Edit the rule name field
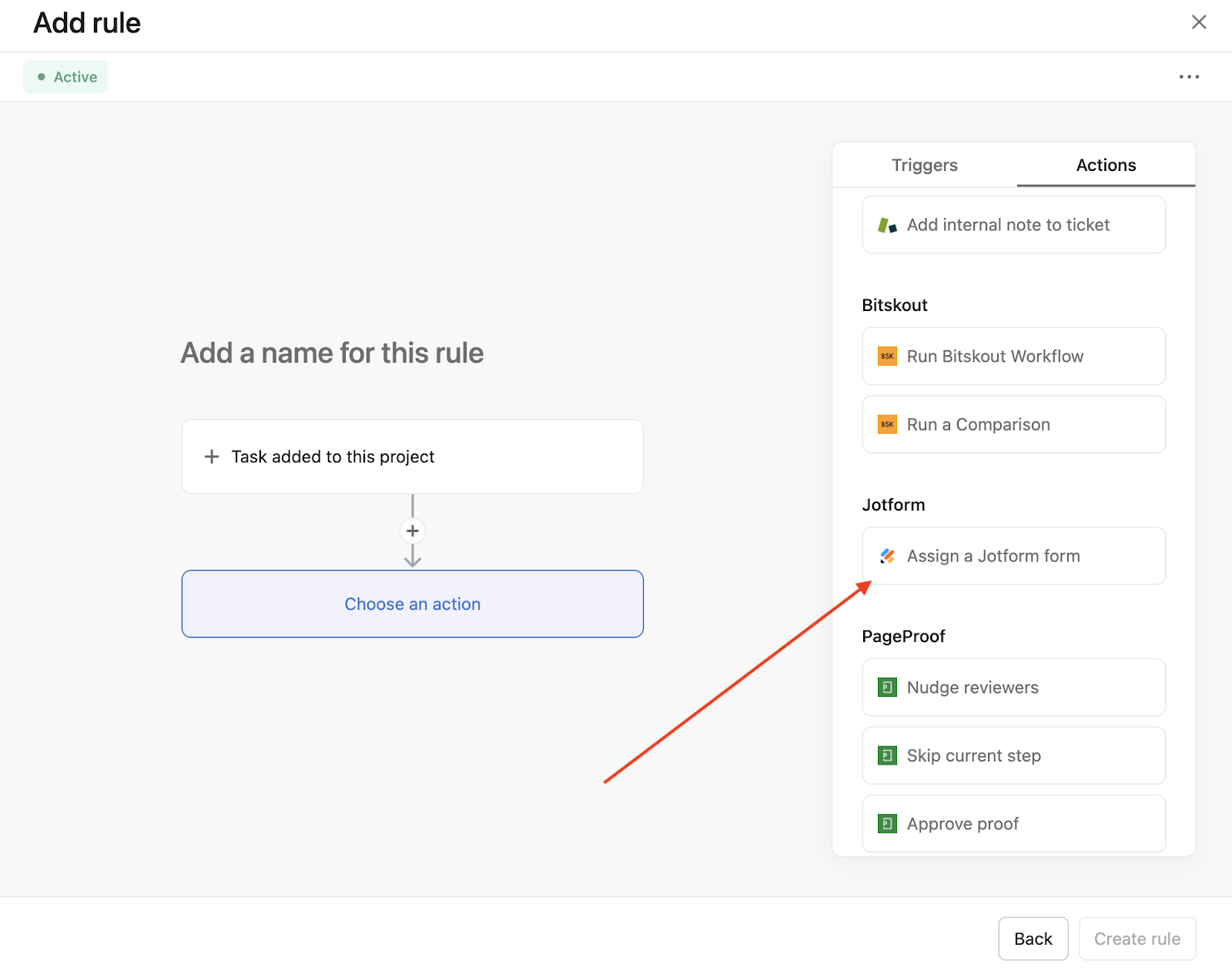Screen dimensions: 1232x974 click(332, 353)
